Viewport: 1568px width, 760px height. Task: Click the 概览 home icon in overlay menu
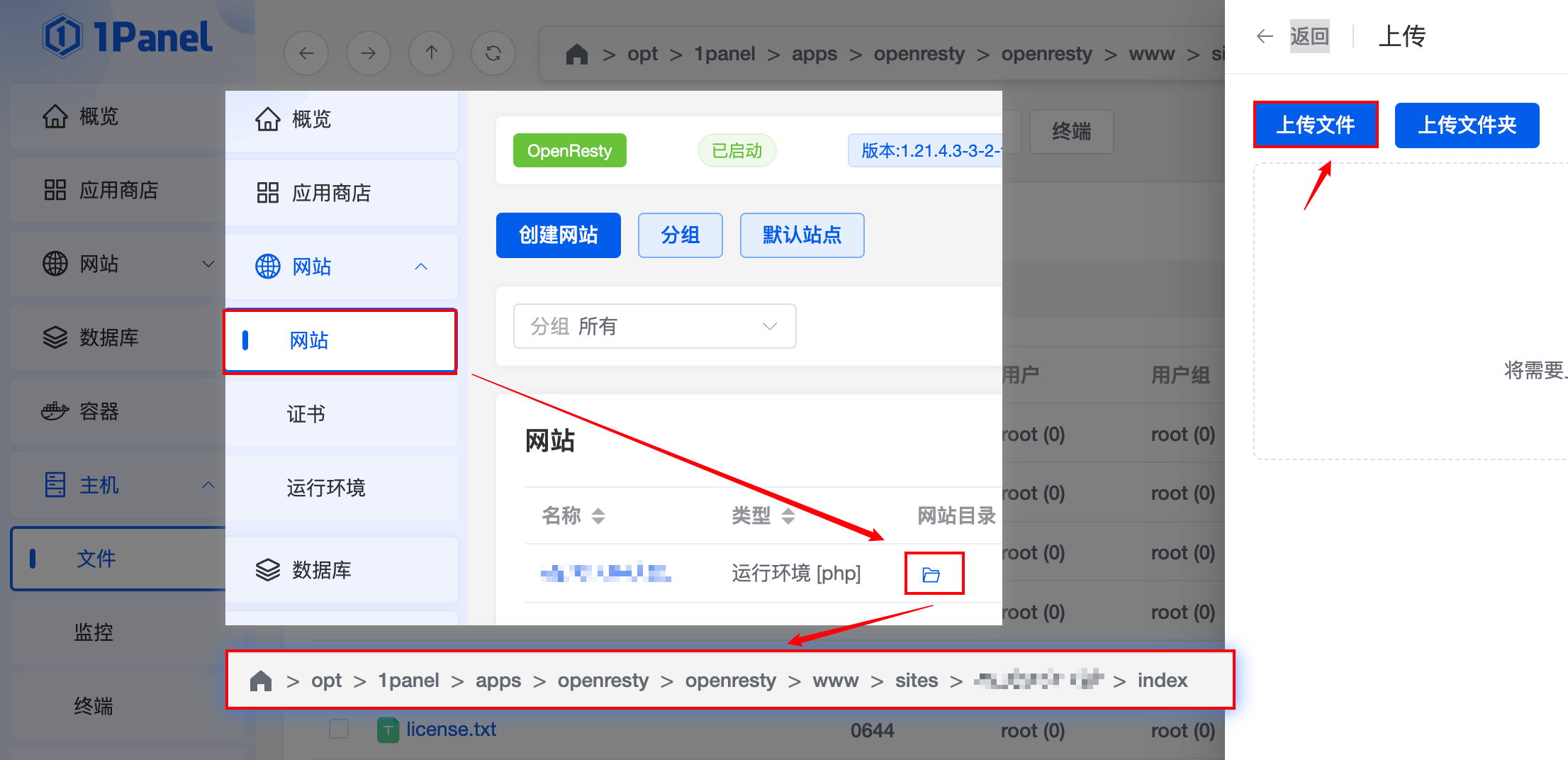(x=268, y=119)
